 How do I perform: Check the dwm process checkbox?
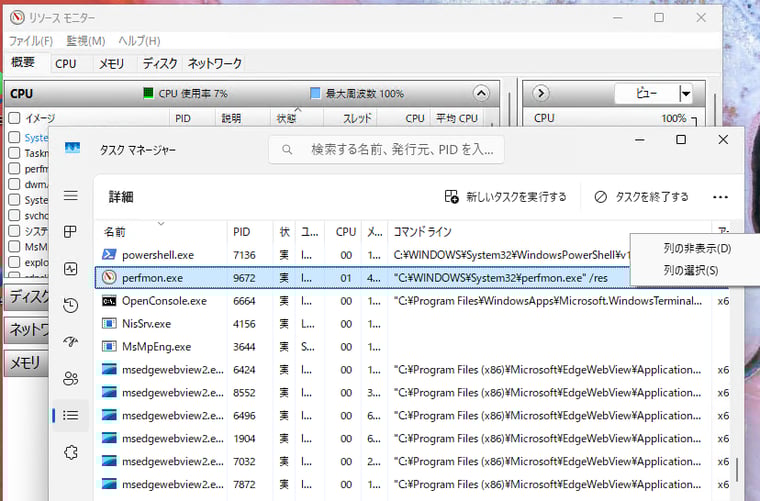coord(15,184)
